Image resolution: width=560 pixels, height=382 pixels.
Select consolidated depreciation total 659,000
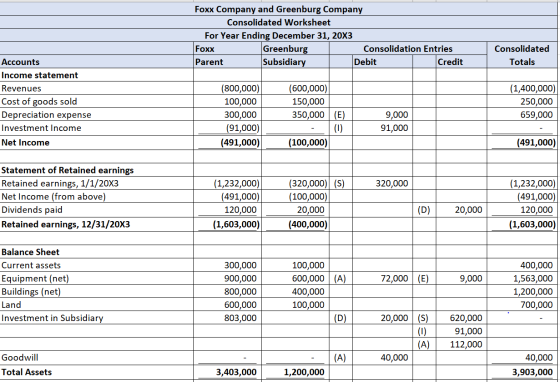point(536,115)
